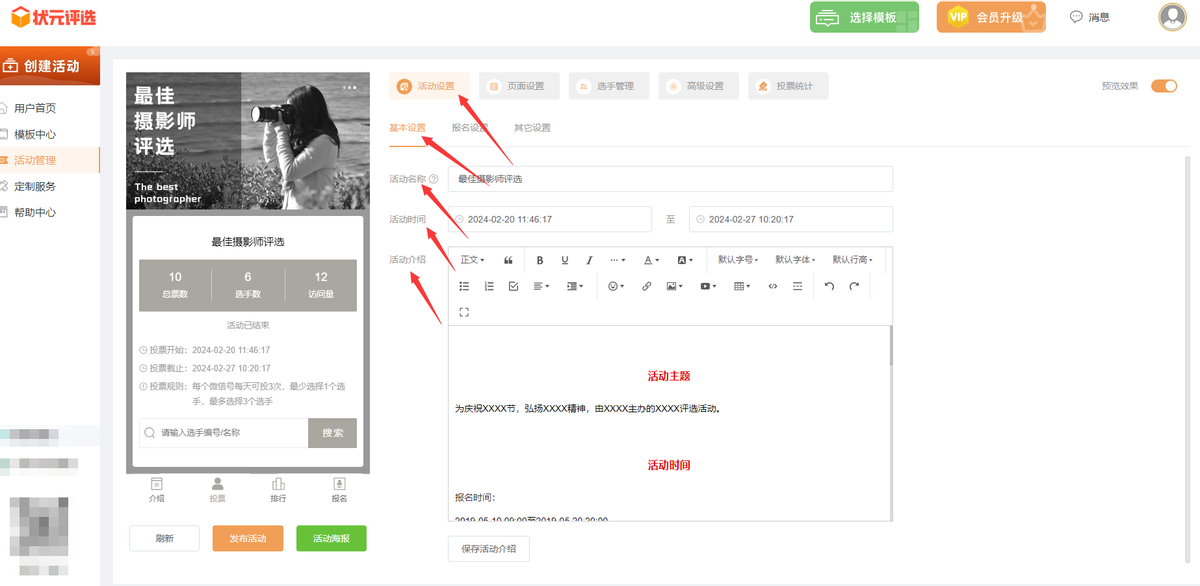This screenshot has width=1200, height=586.
Task: Turn off the 预览效果 switch
Action: tap(1164, 86)
